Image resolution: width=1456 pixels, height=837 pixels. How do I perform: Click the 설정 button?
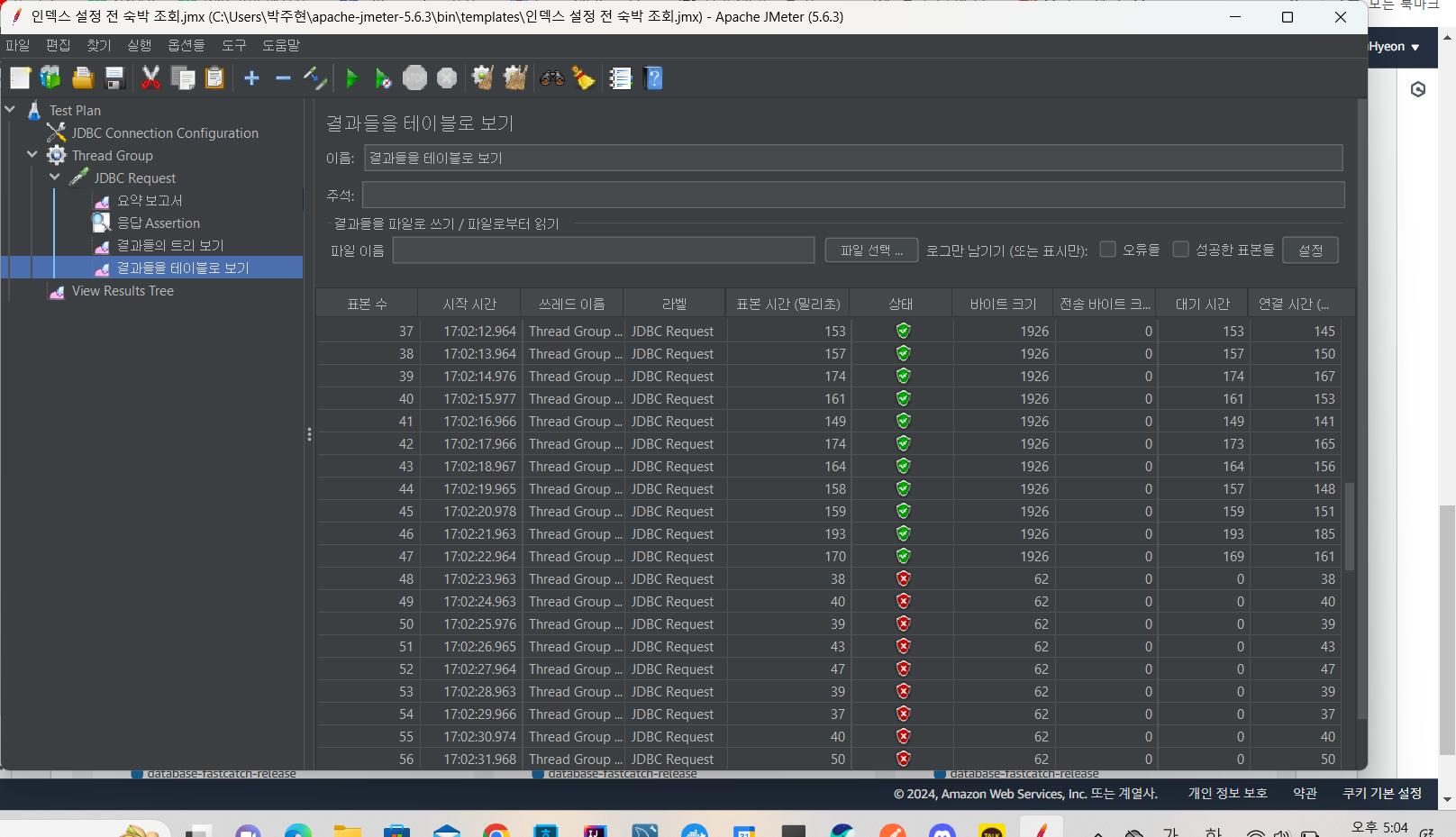(x=1311, y=250)
